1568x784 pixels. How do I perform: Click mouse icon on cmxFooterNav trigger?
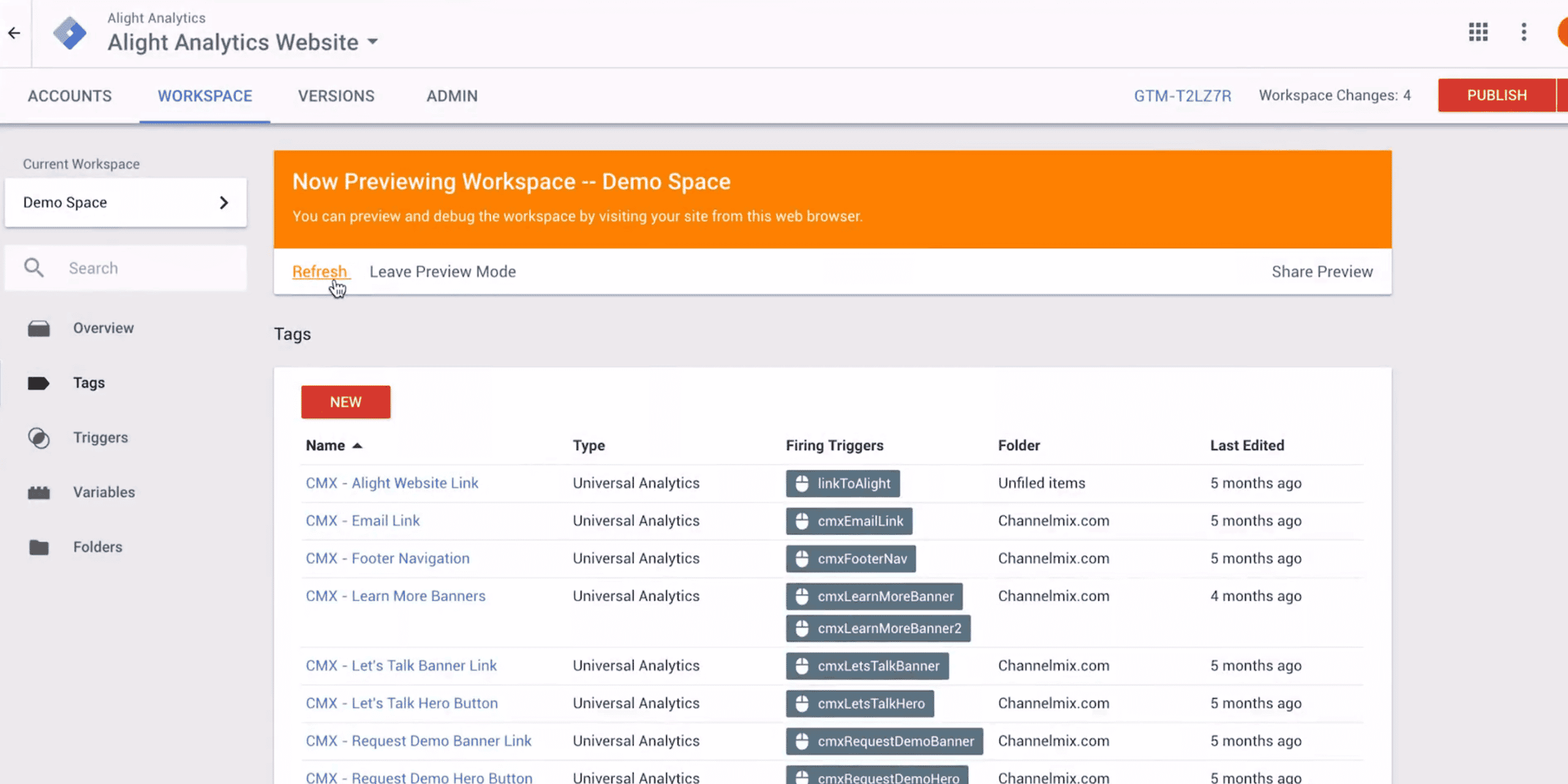tap(802, 559)
